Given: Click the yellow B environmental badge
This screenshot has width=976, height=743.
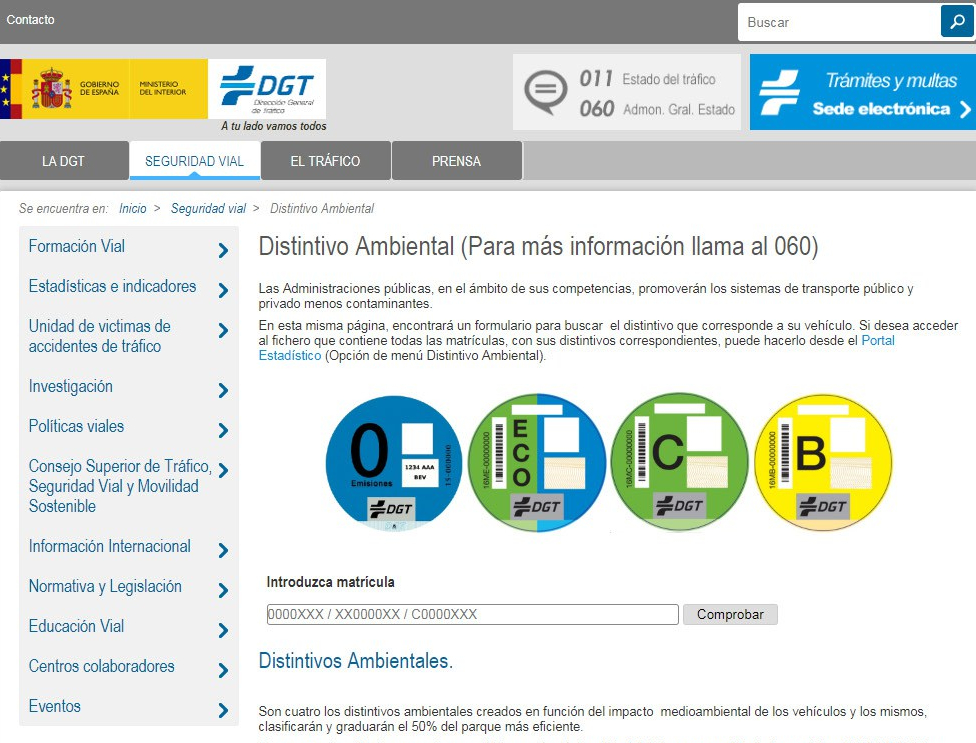Looking at the screenshot, I should pos(823,462).
